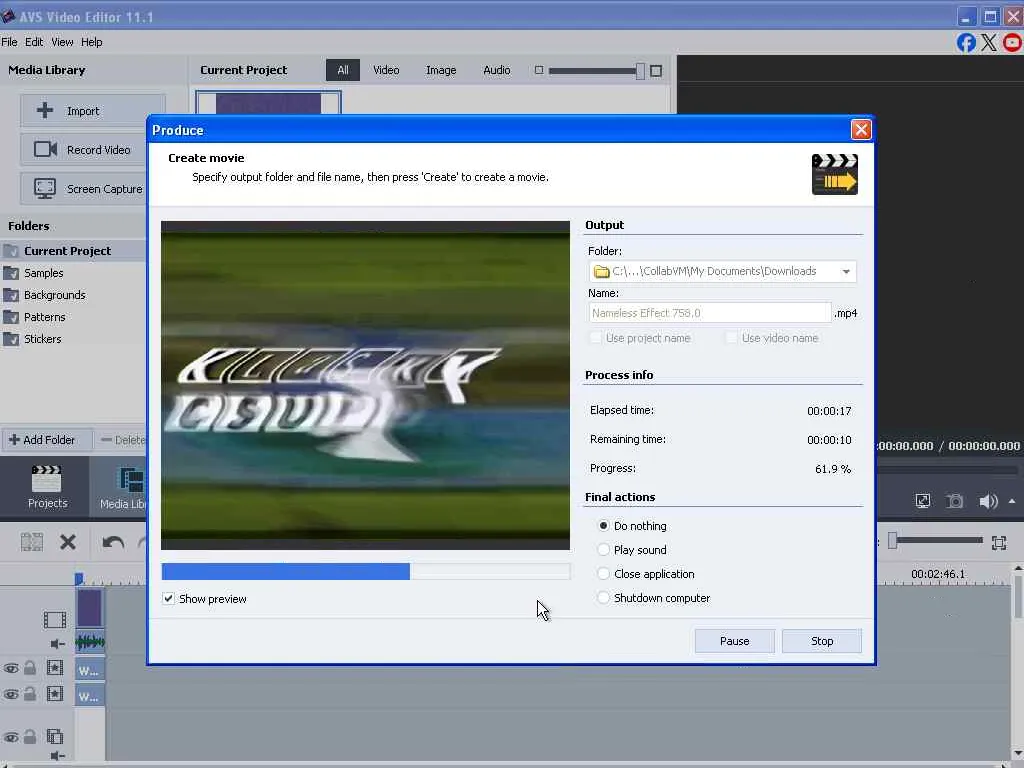Switch to the Video filter tab

tap(386, 70)
